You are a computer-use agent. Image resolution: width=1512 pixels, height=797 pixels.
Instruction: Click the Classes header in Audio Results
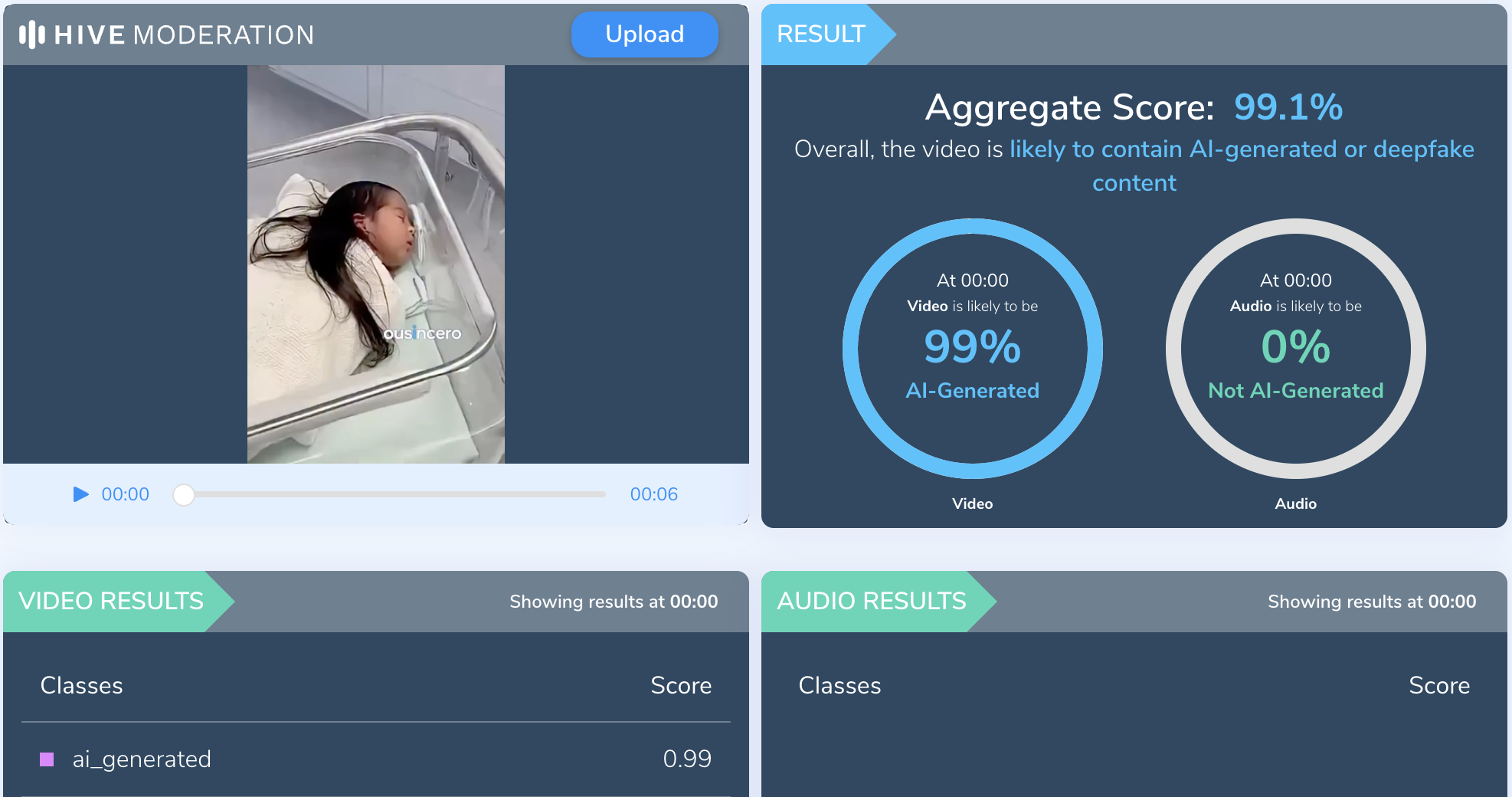[x=839, y=685]
